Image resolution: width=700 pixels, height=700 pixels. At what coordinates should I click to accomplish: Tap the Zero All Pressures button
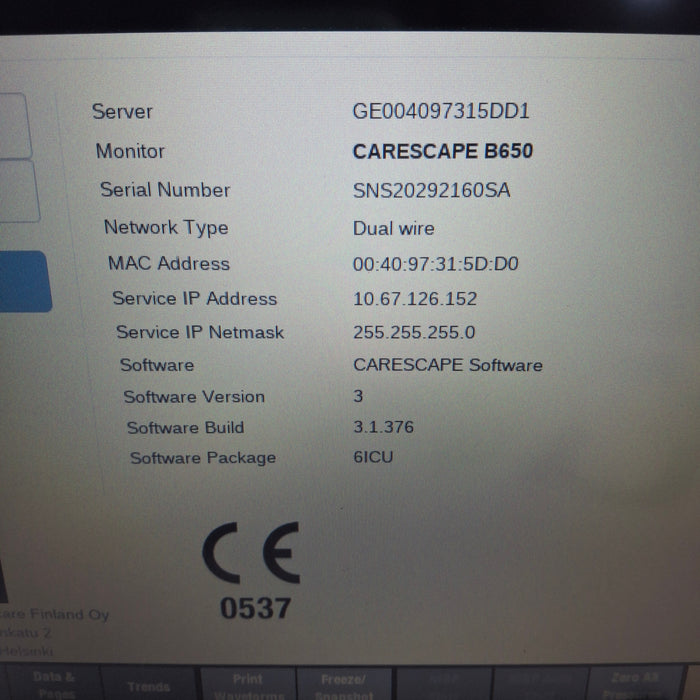(x=635, y=684)
